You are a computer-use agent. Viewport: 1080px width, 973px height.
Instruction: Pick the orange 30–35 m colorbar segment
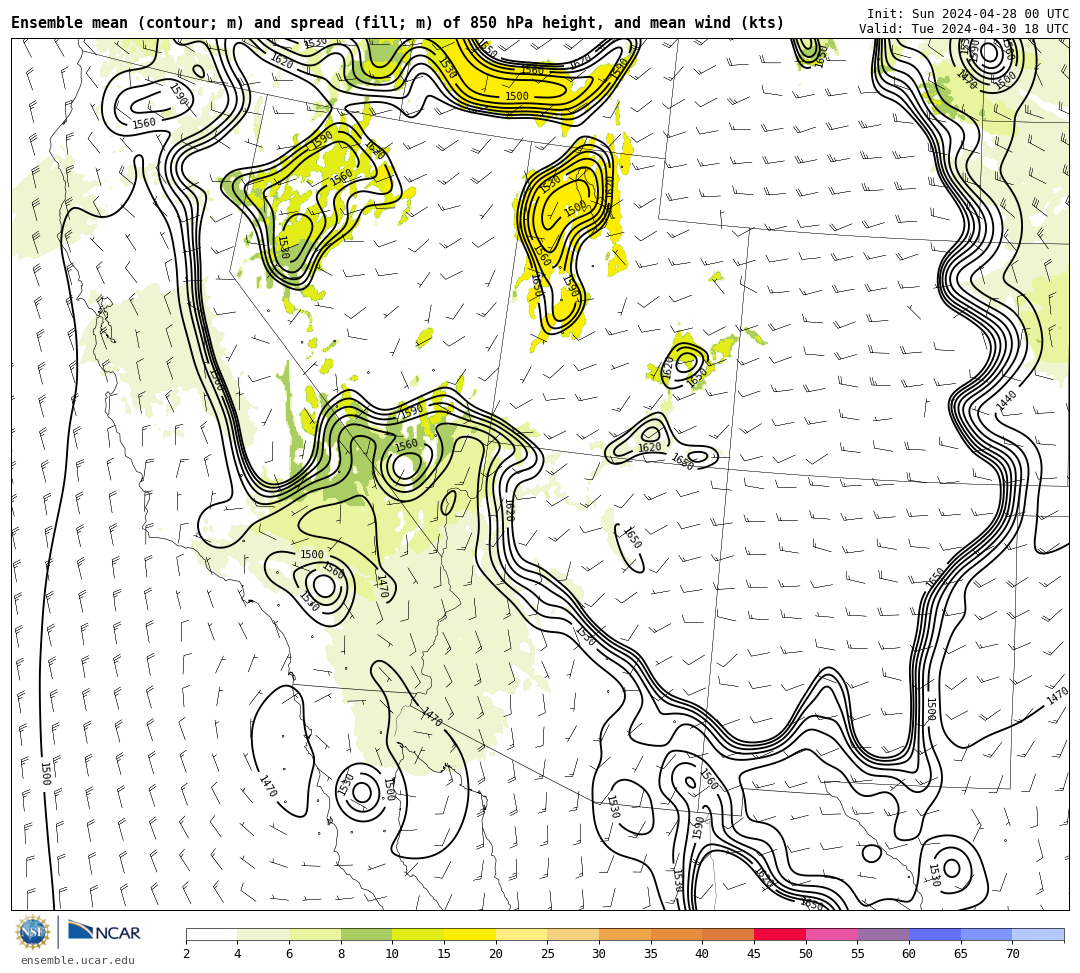coord(625,934)
